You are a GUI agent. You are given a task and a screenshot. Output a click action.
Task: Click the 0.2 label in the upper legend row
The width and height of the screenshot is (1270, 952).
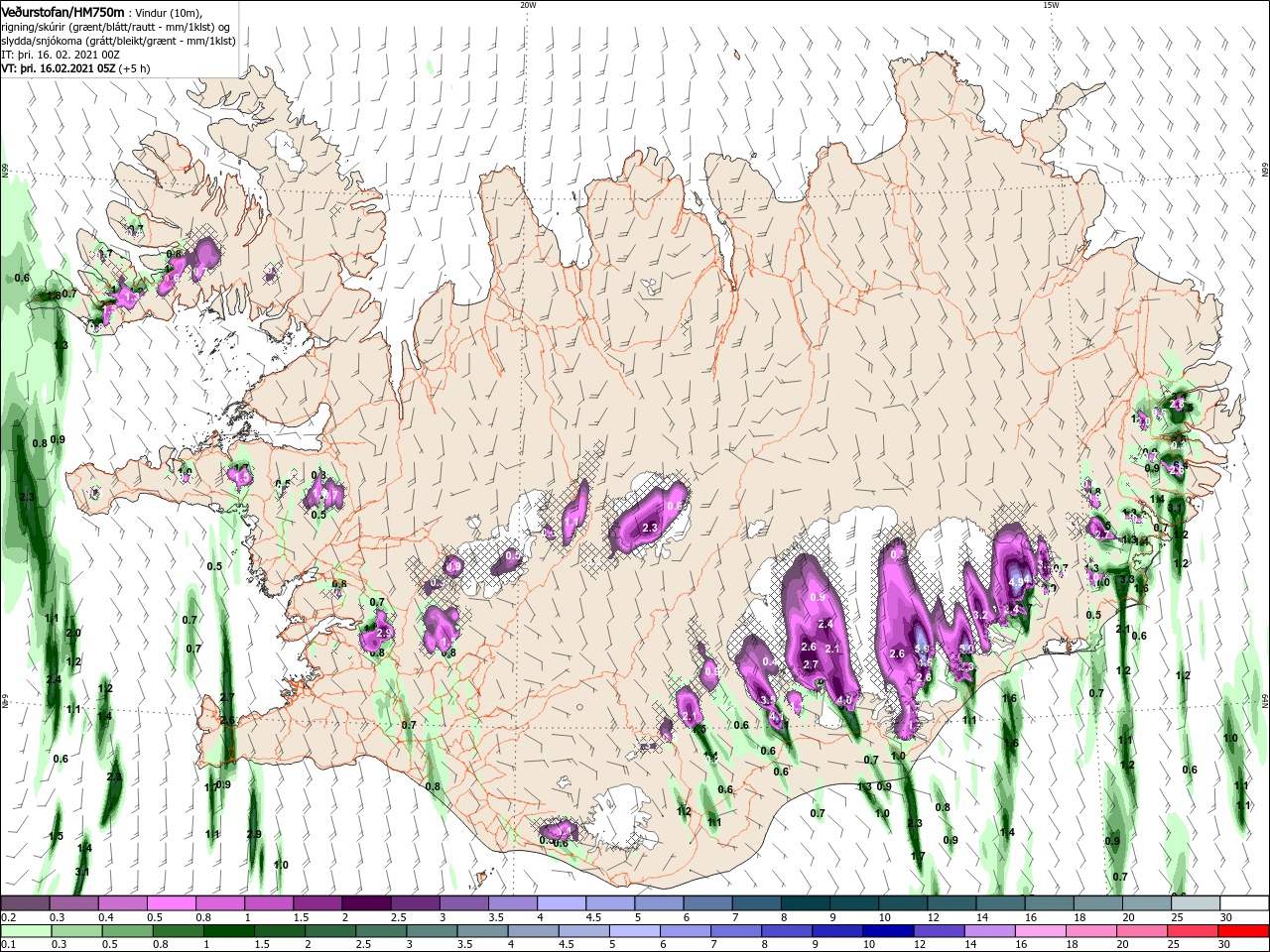(x=9, y=917)
